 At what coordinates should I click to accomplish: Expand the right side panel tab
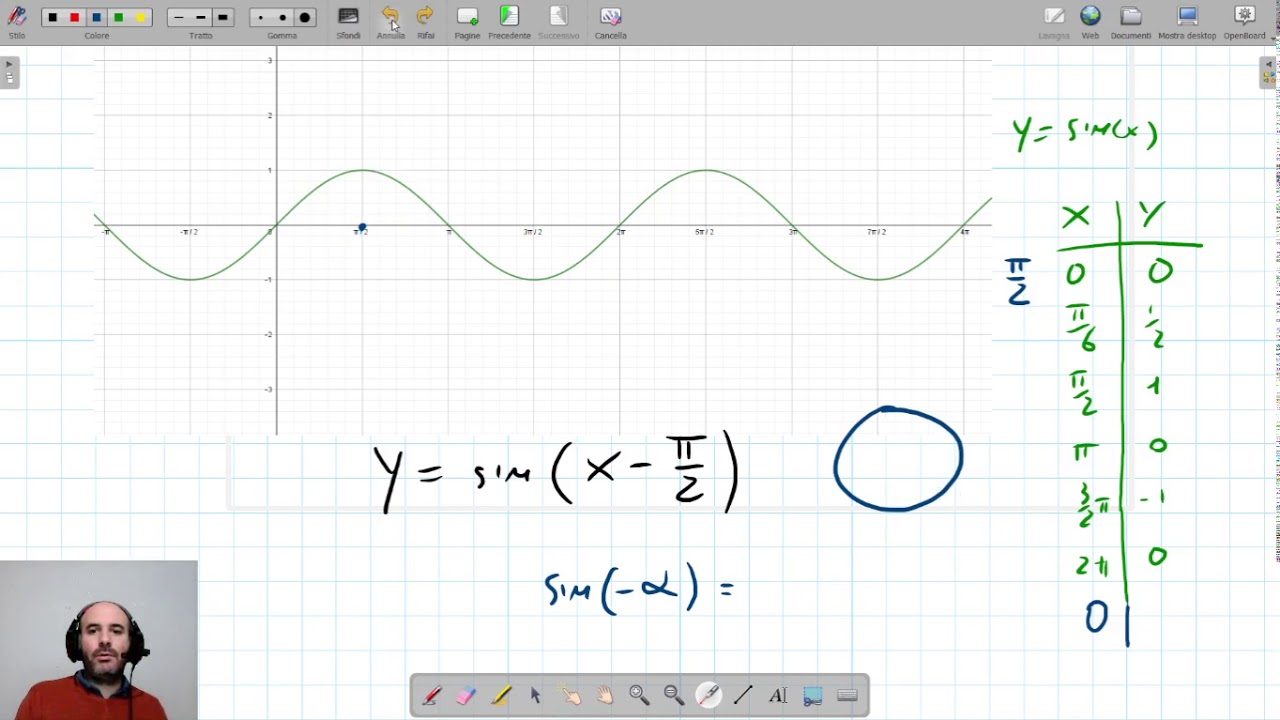tap(1268, 73)
